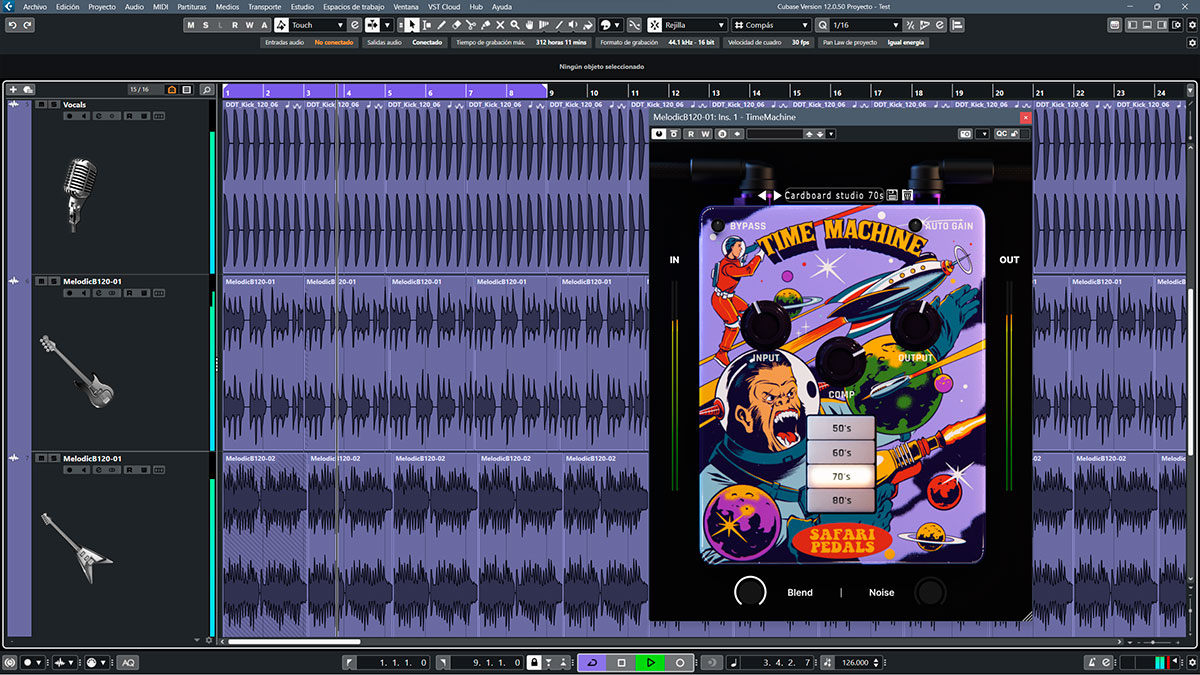Go to previous TimeMachine preset arrow
This screenshot has height=675, width=1200.
point(762,195)
